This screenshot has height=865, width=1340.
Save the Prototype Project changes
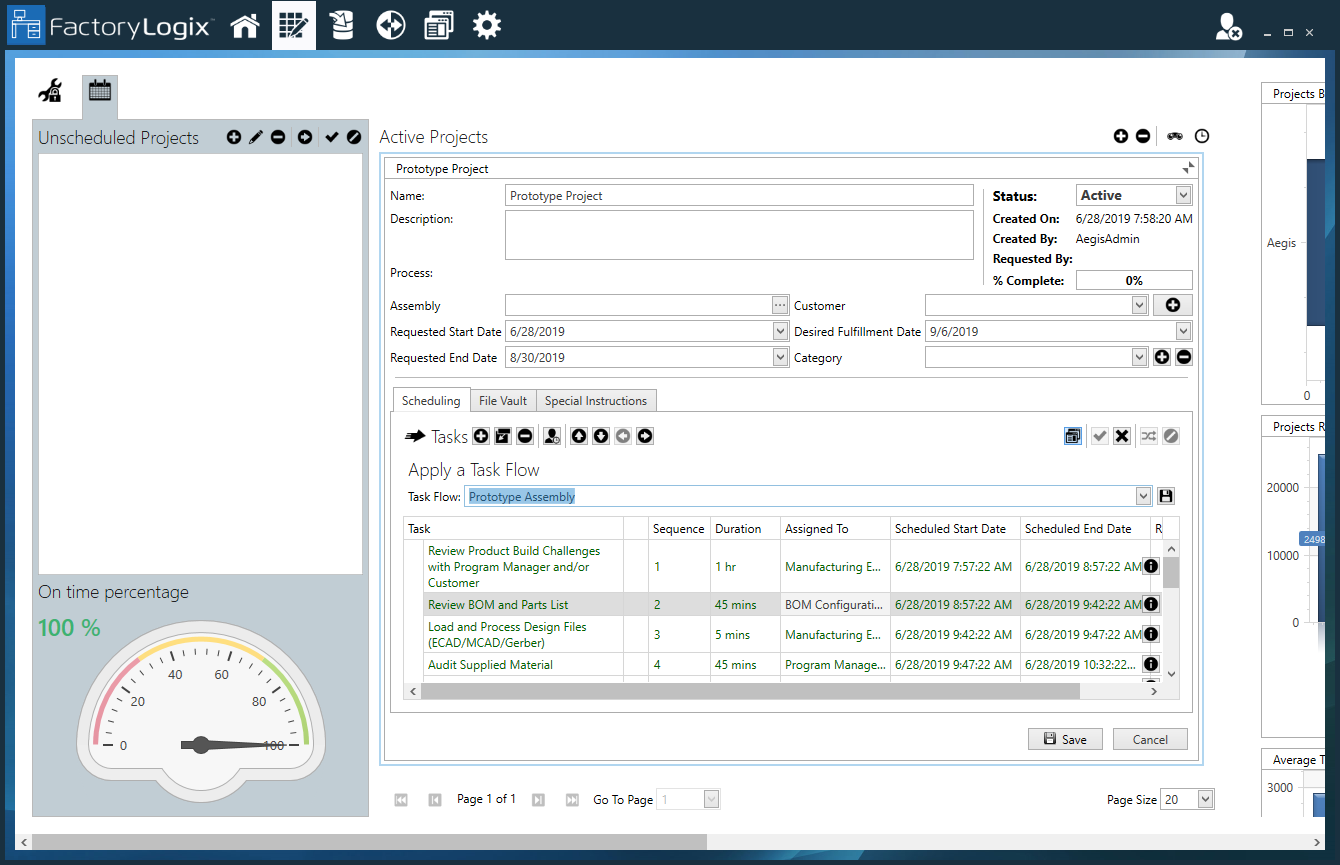[1065, 738]
